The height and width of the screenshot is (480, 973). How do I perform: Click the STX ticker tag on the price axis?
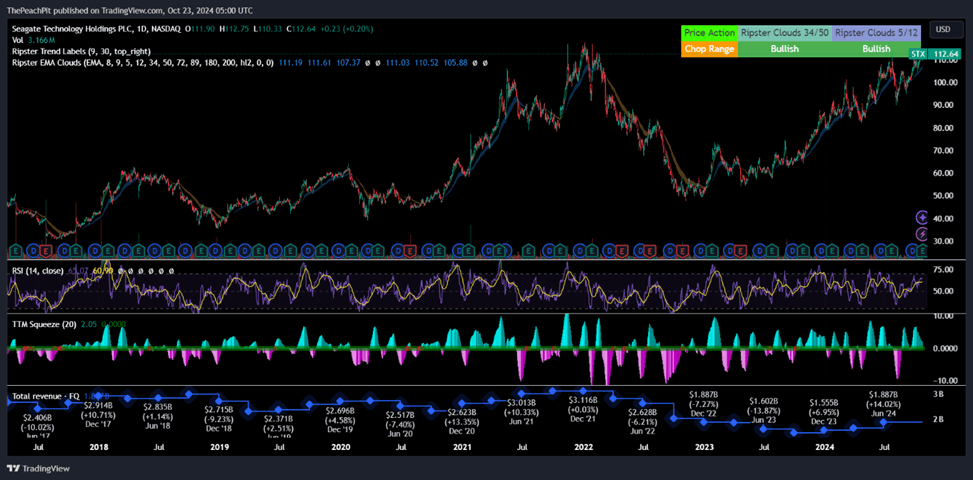917,53
